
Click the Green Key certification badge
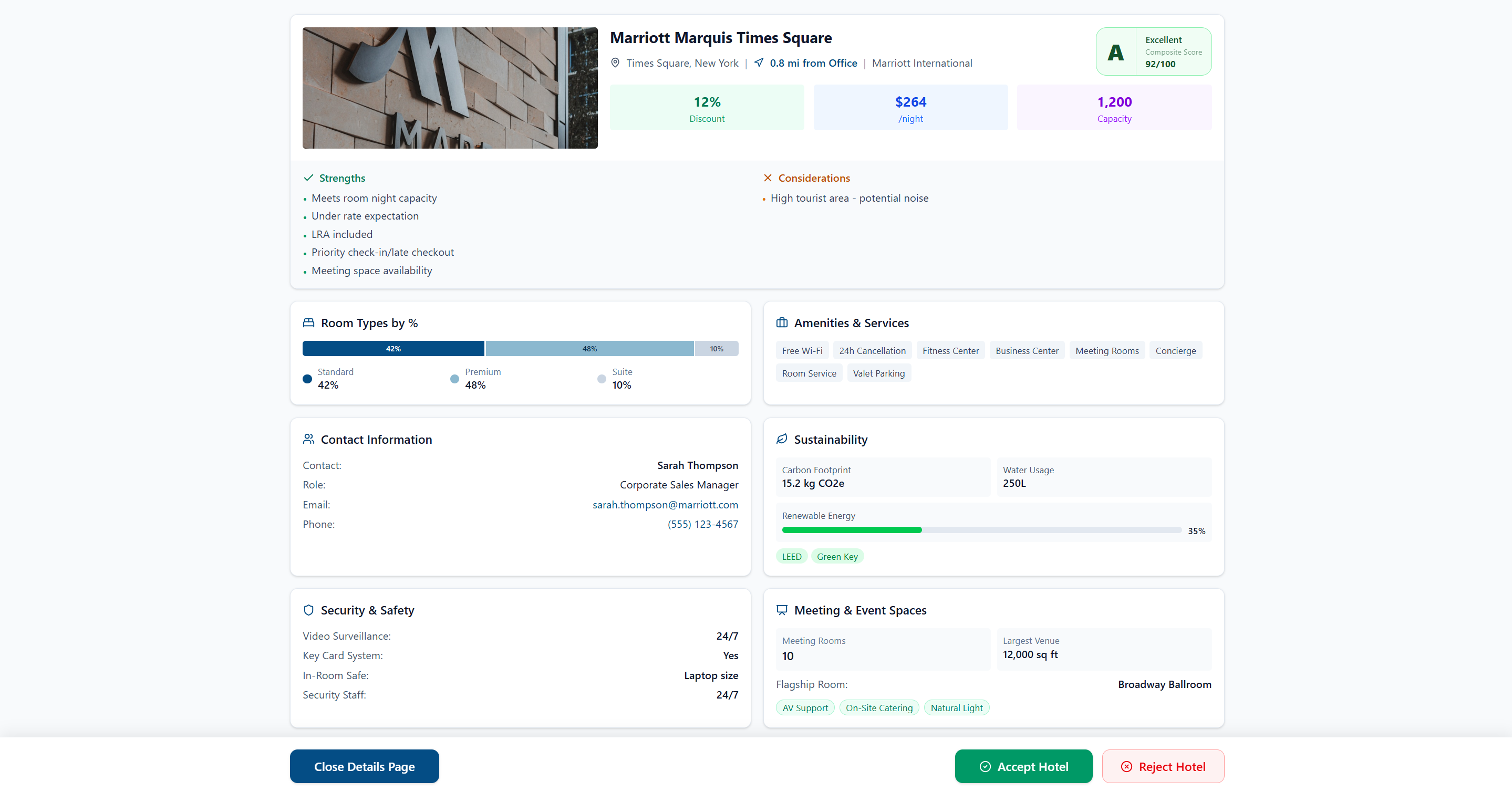[x=837, y=556]
